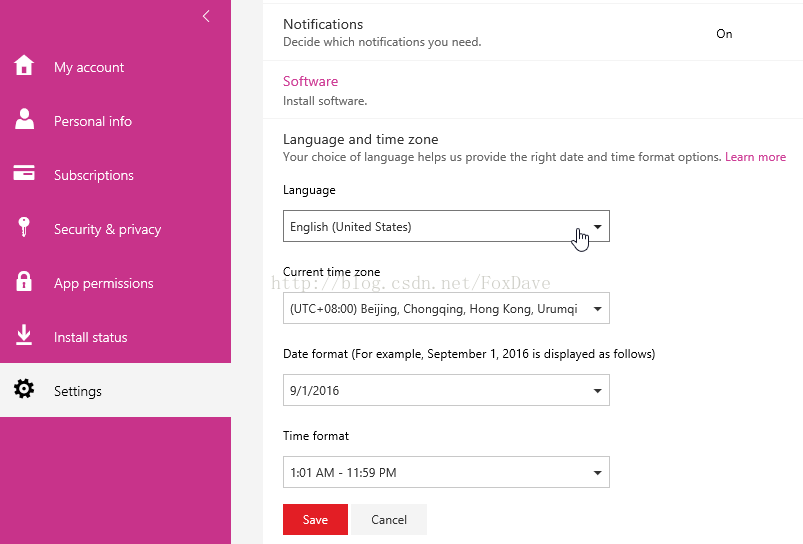Click the Cancel button

[389, 519]
